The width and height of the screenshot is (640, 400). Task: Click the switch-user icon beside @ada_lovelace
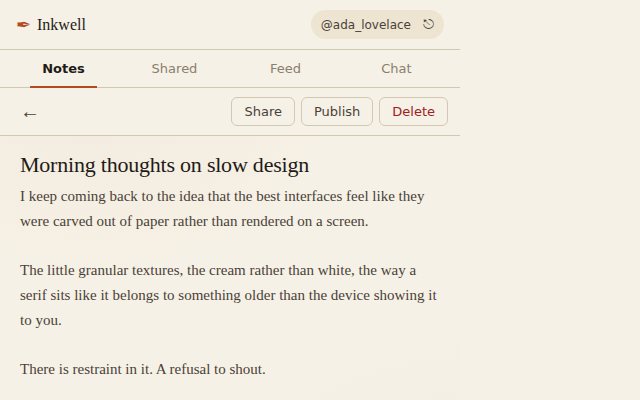tap(428, 24)
